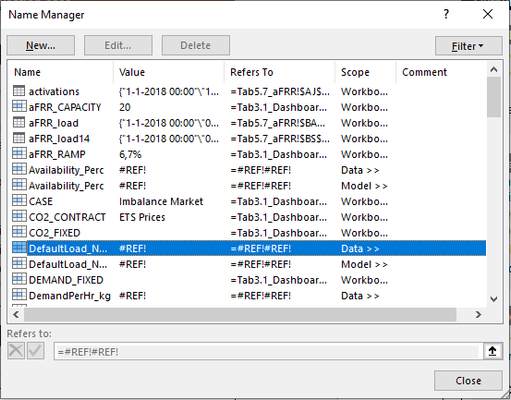Click the vertical scrollbar down arrow
The width and height of the screenshot is (511, 400).
point(494,299)
